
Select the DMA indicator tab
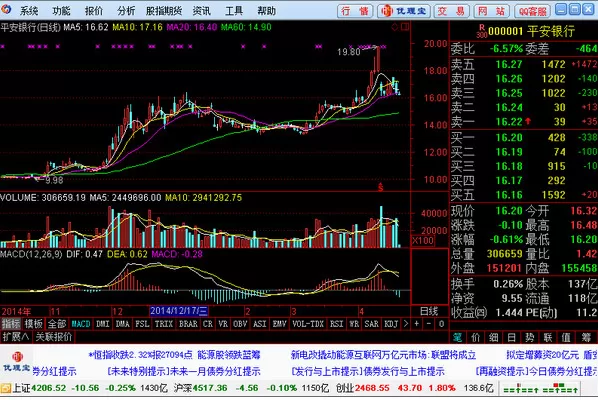pos(122,324)
